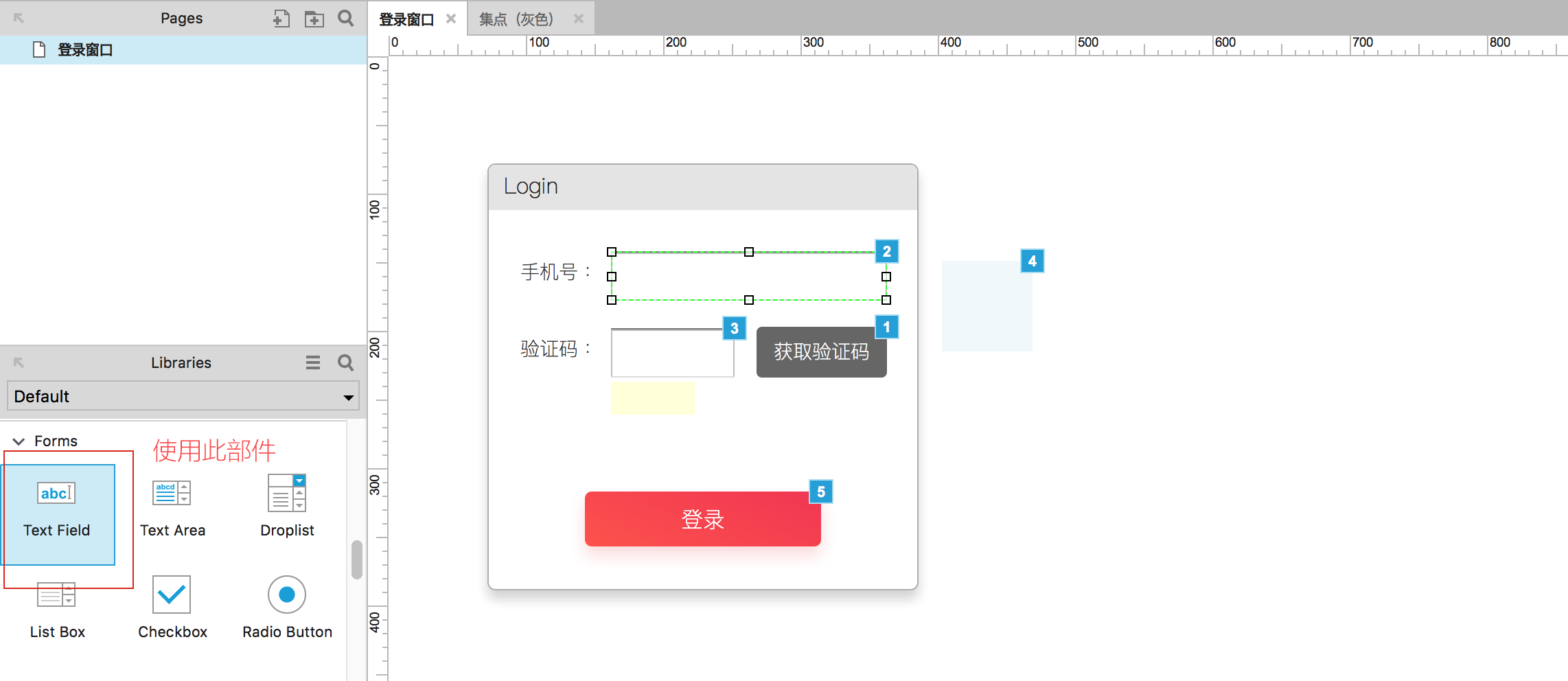Click the Libraries panel title
This screenshot has height=681, width=1568.
coord(181,362)
